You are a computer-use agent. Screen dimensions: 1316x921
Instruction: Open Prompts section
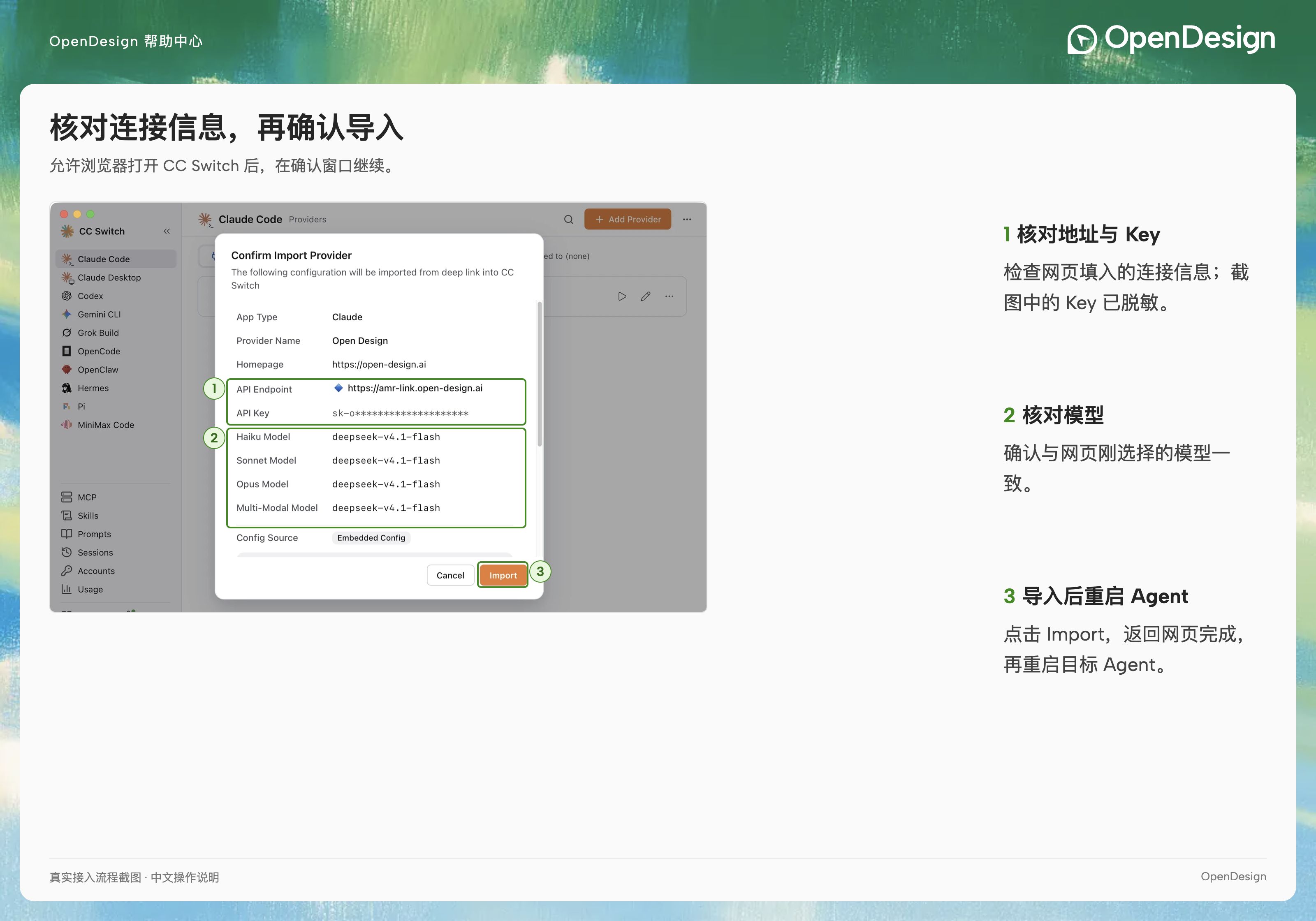(116, 534)
